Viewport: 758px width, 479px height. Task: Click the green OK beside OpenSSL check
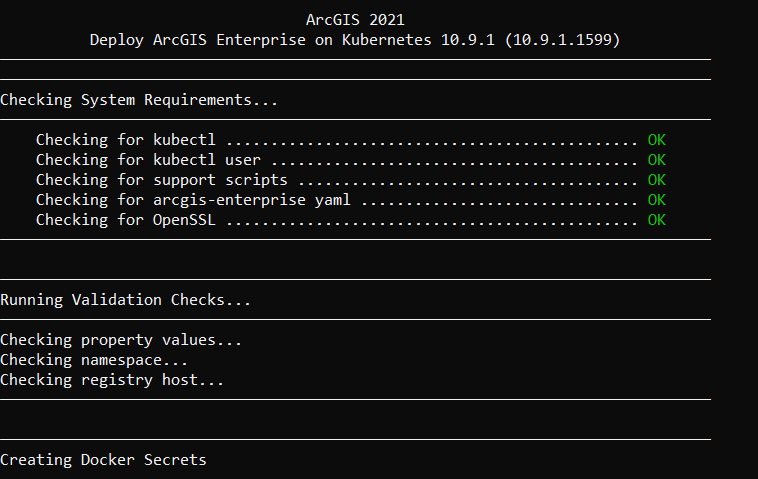coord(656,220)
